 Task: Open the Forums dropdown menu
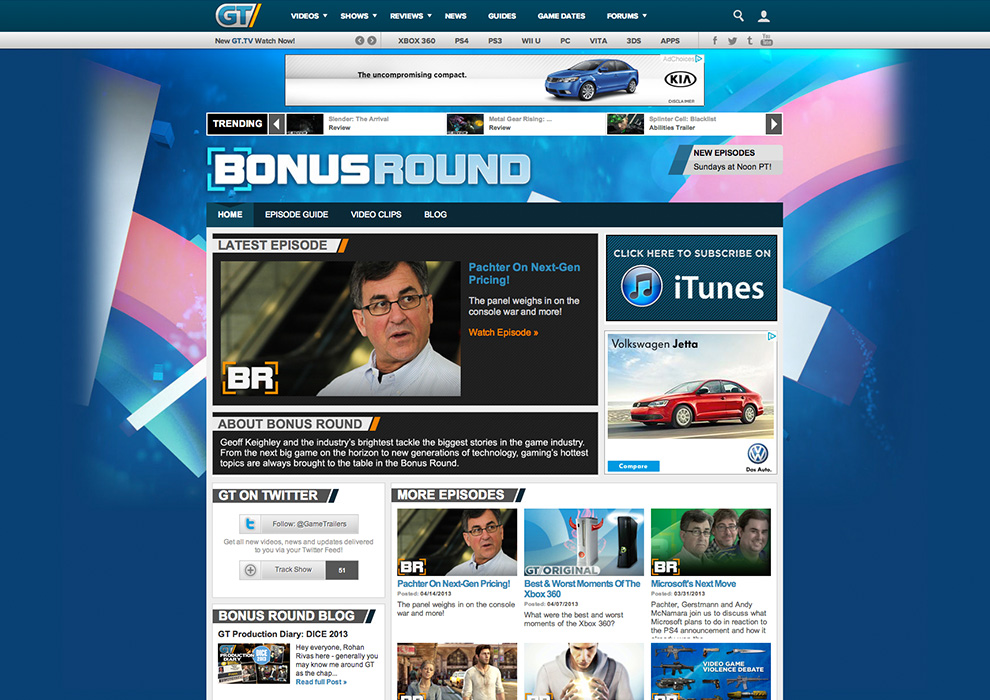coord(627,16)
